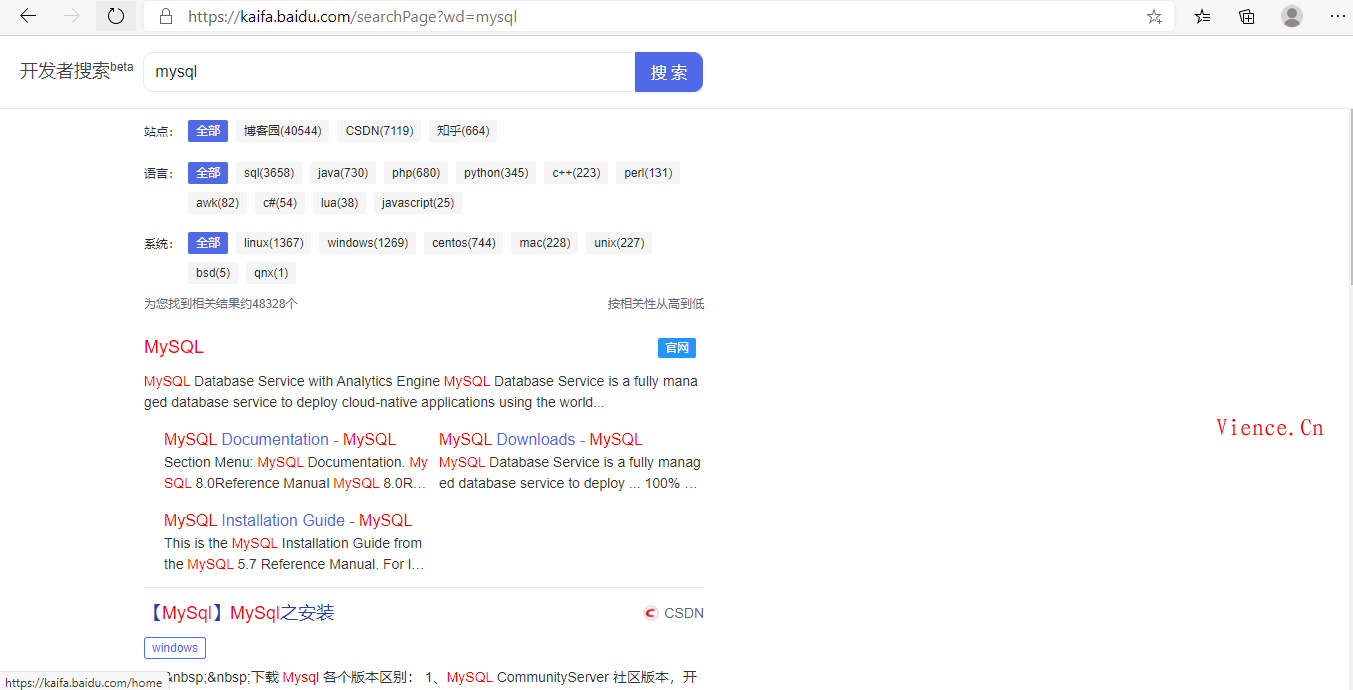The image size is (1353, 690).
Task: Choose the python language tag
Action: pyautogui.click(x=496, y=173)
